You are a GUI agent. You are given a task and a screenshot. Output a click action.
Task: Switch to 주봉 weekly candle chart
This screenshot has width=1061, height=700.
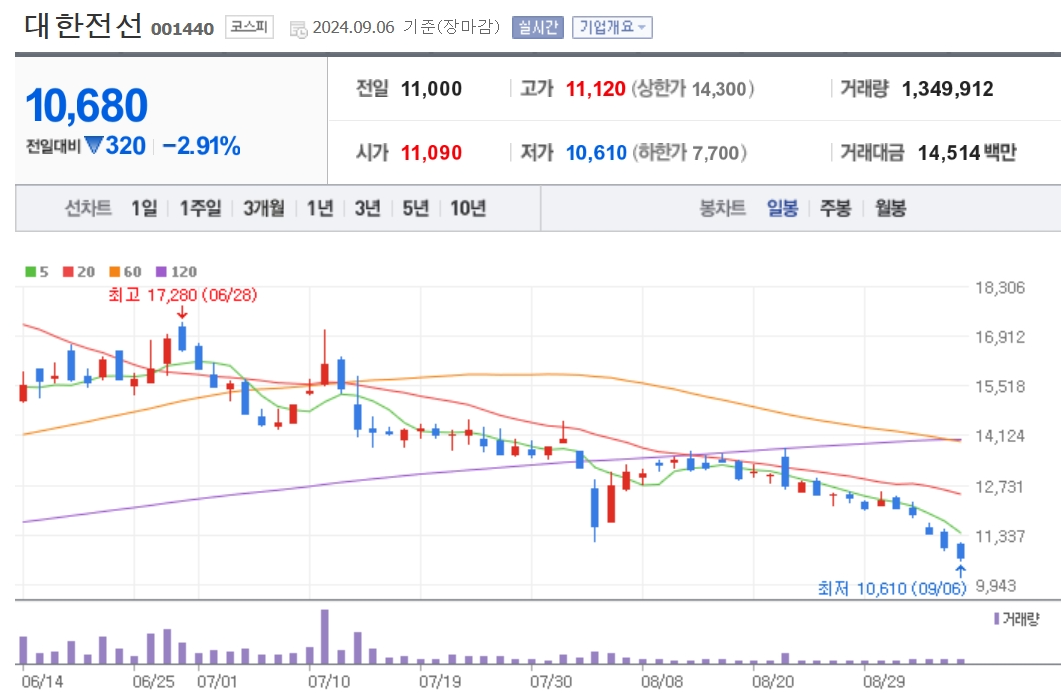click(x=836, y=208)
